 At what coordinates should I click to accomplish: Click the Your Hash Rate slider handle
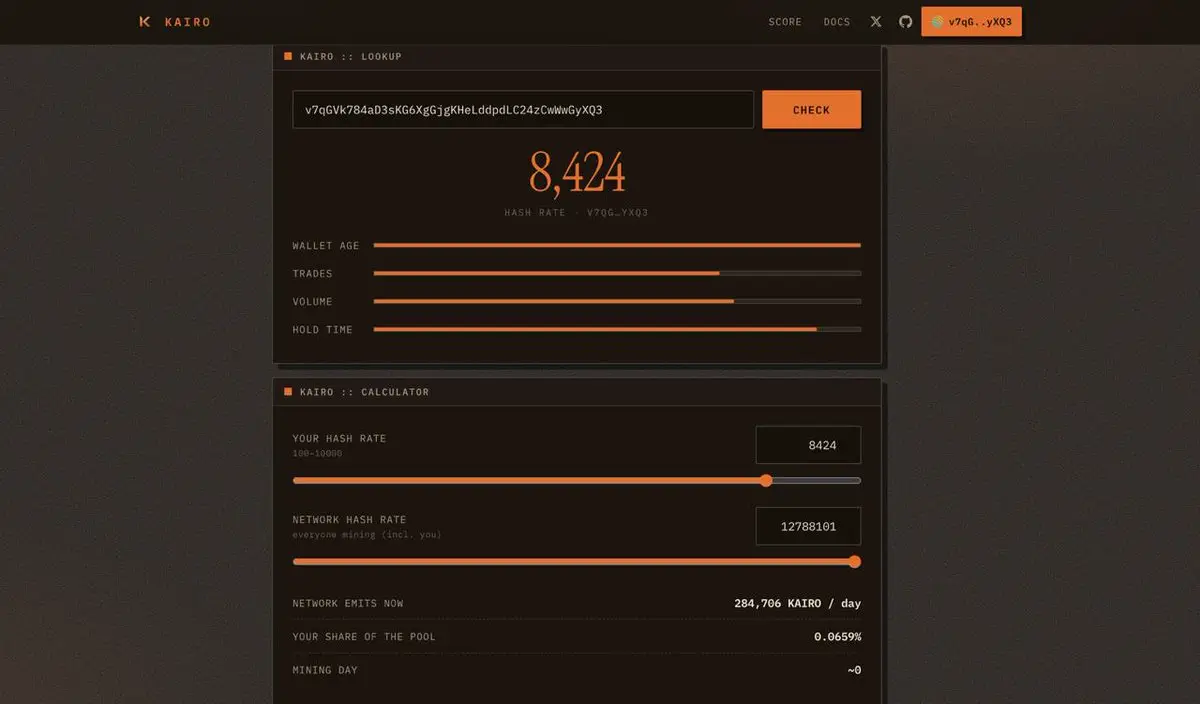coord(766,481)
